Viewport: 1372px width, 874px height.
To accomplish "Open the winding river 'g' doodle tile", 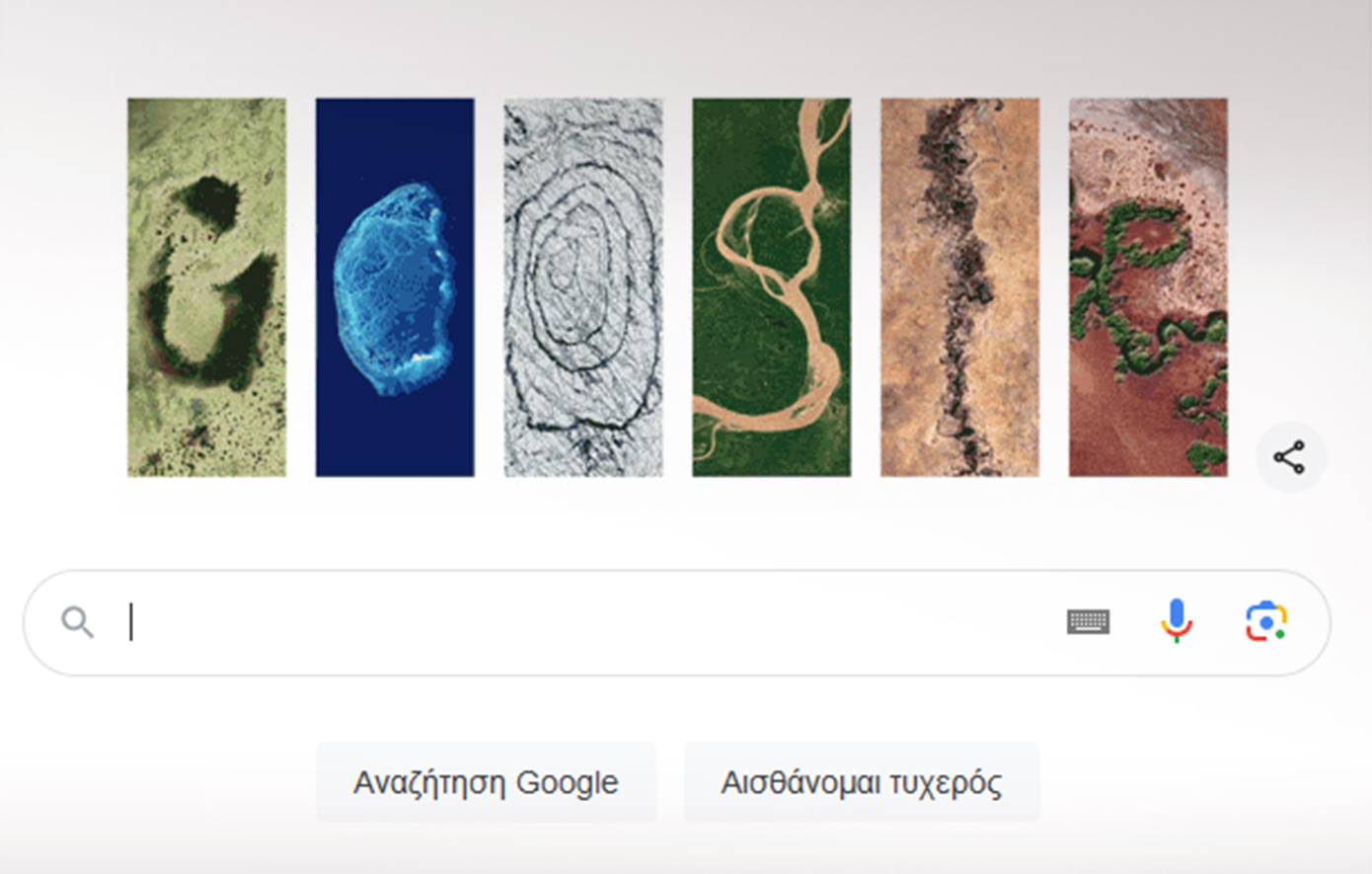I will (x=772, y=287).
